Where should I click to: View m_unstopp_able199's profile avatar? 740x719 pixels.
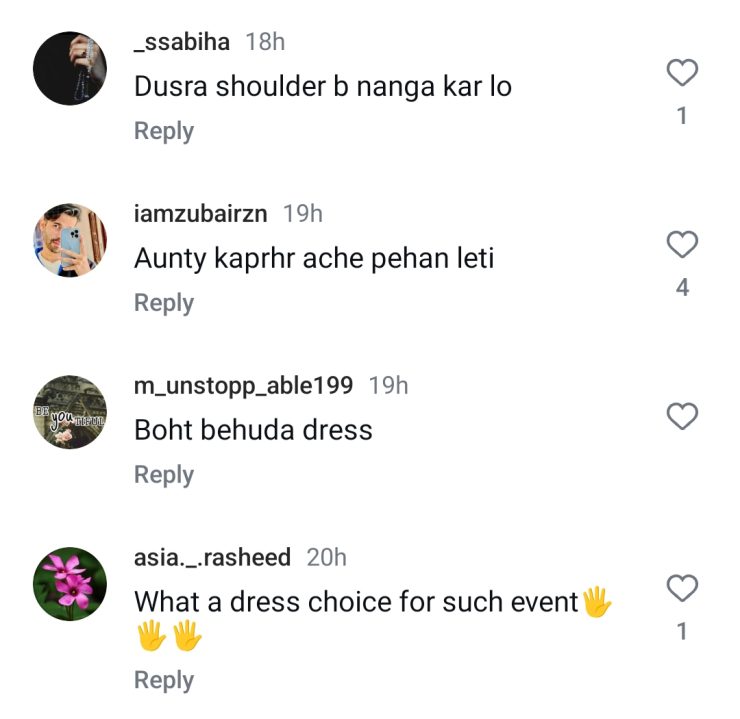click(70, 412)
